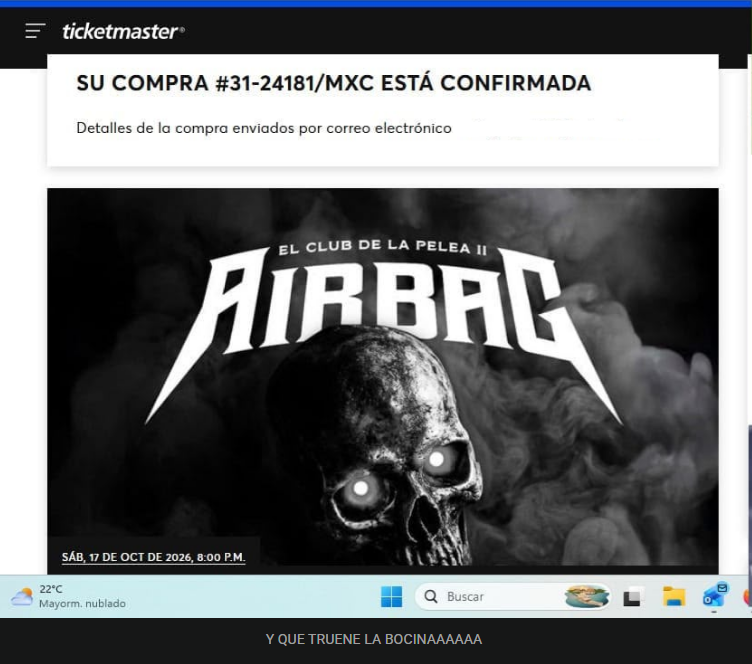Click the magnifier icon in taskbar search
This screenshot has width=752, height=664.
(431, 596)
